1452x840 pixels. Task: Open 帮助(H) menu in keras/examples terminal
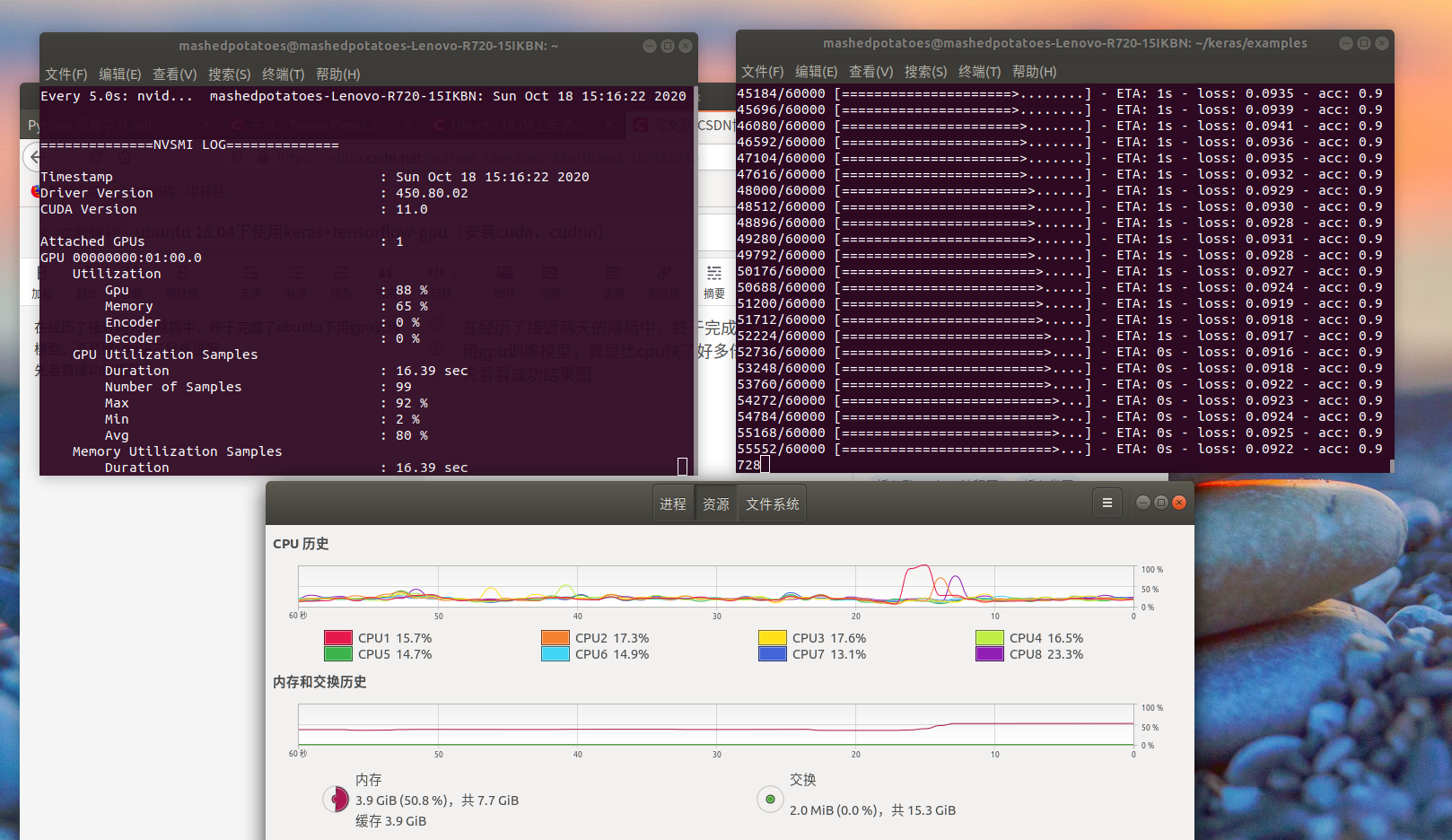click(x=1034, y=72)
